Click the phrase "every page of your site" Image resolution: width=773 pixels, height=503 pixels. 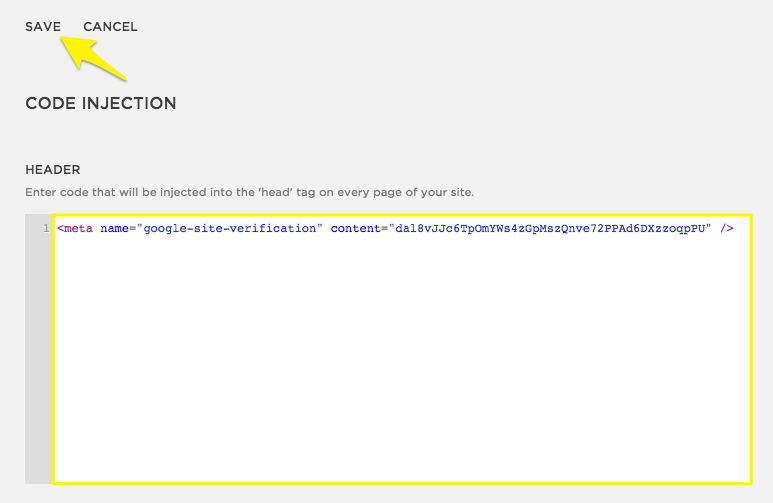[417, 191]
